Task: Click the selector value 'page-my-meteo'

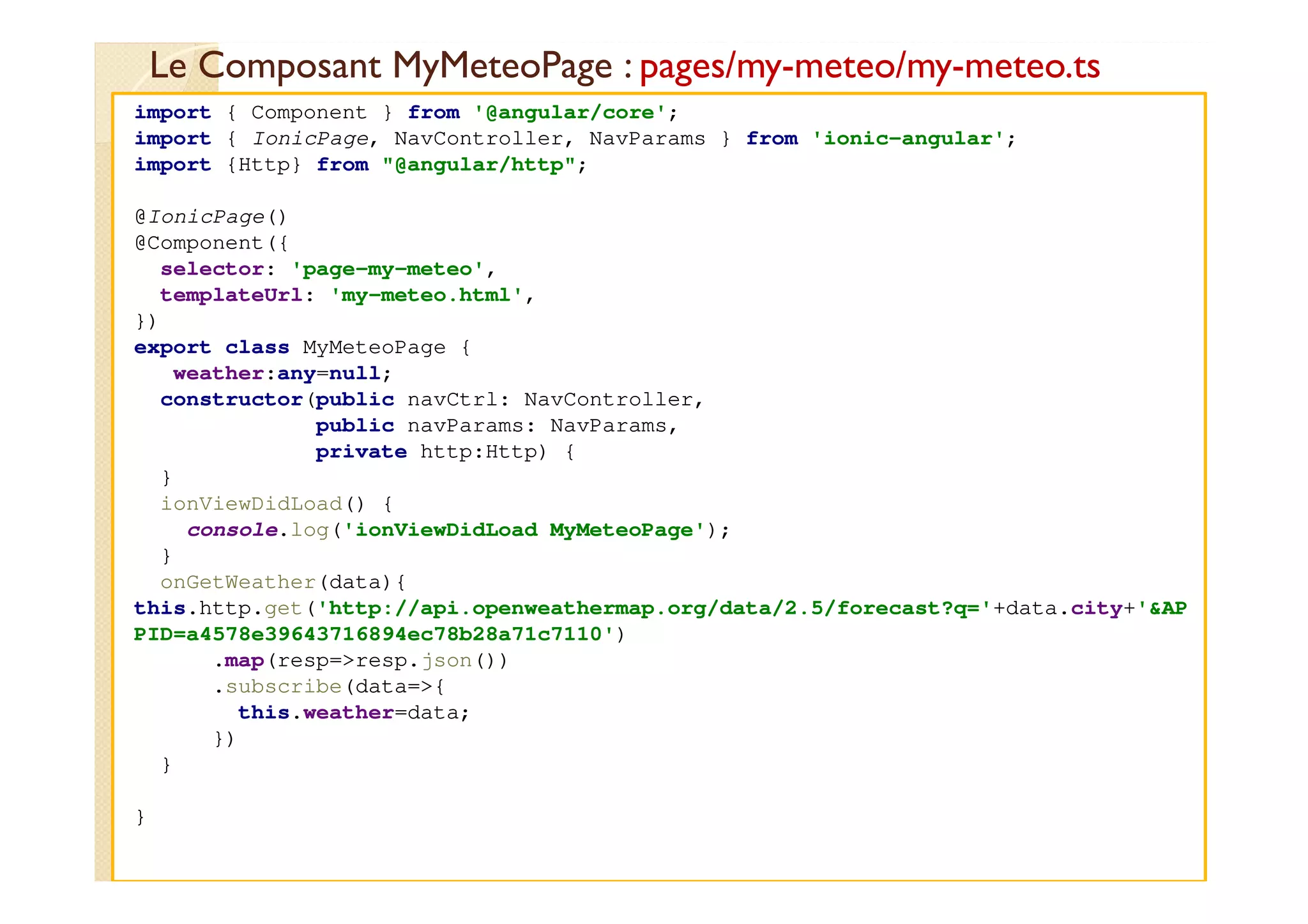Action: tap(387, 269)
